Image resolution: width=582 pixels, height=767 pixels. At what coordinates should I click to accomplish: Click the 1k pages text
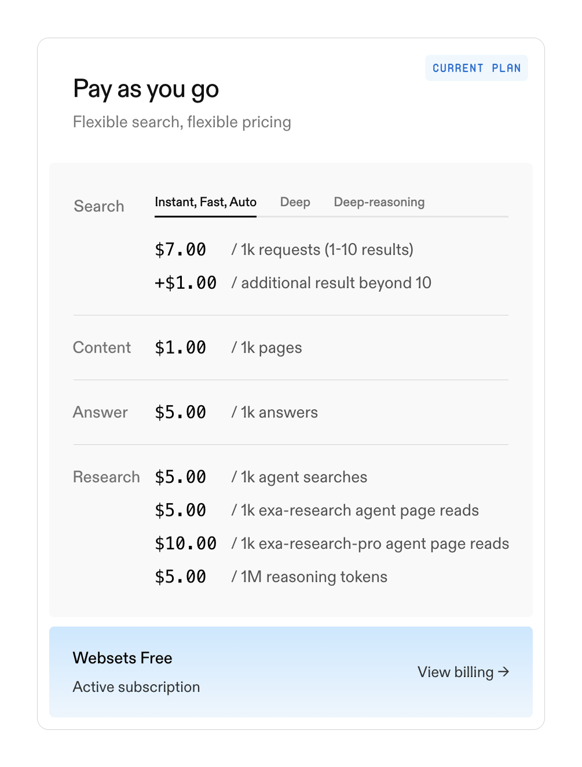(267, 348)
